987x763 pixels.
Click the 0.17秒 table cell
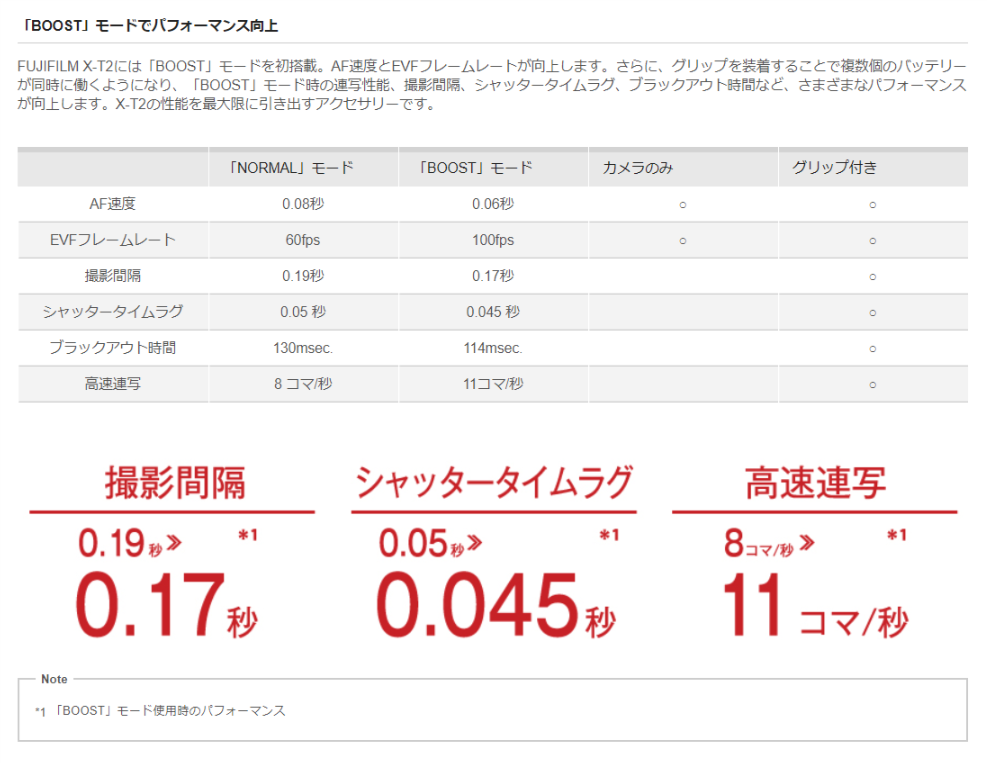pyautogui.click(x=493, y=276)
